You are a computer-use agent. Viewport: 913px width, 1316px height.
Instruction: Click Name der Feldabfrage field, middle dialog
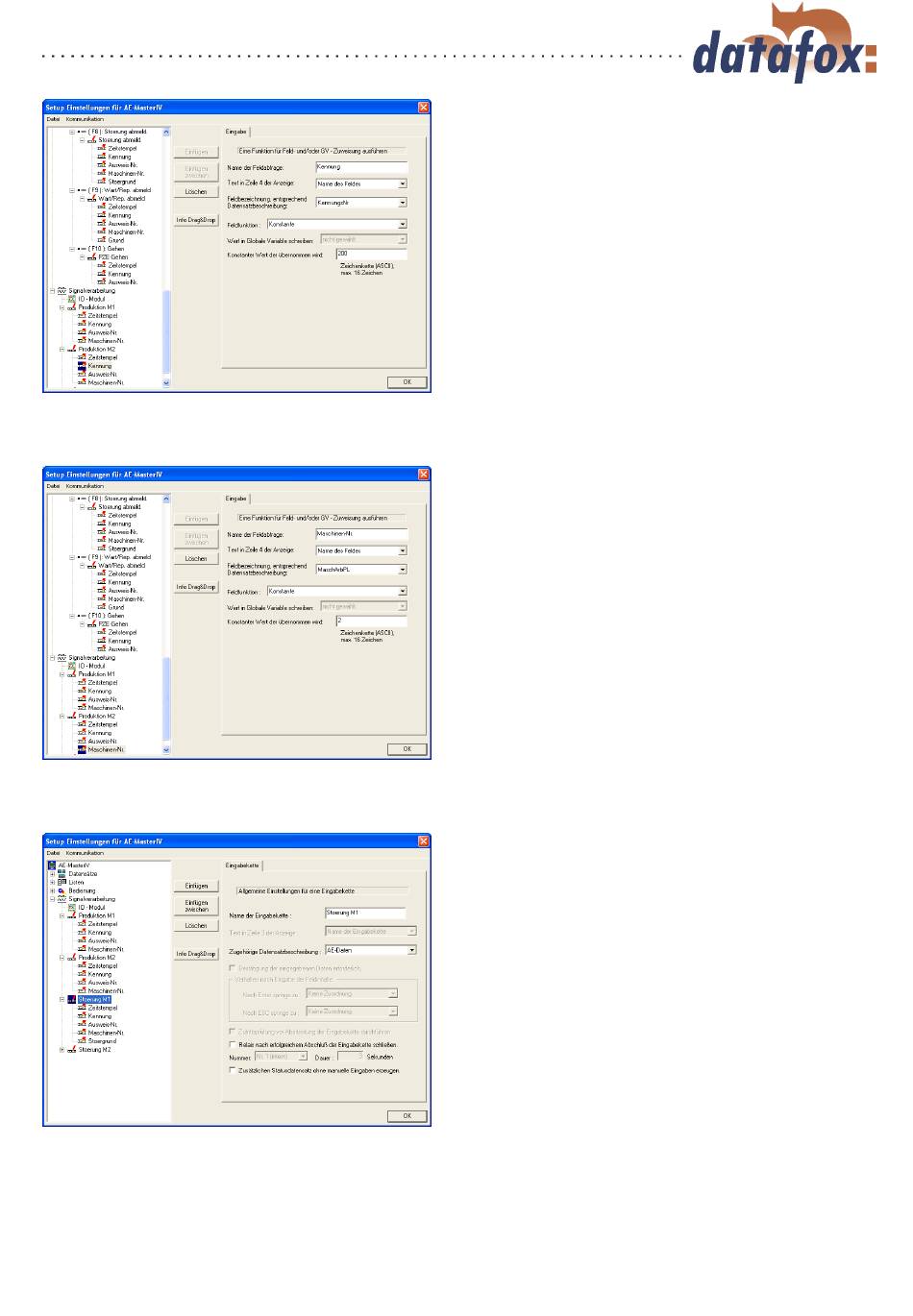[x=362, y=534]
